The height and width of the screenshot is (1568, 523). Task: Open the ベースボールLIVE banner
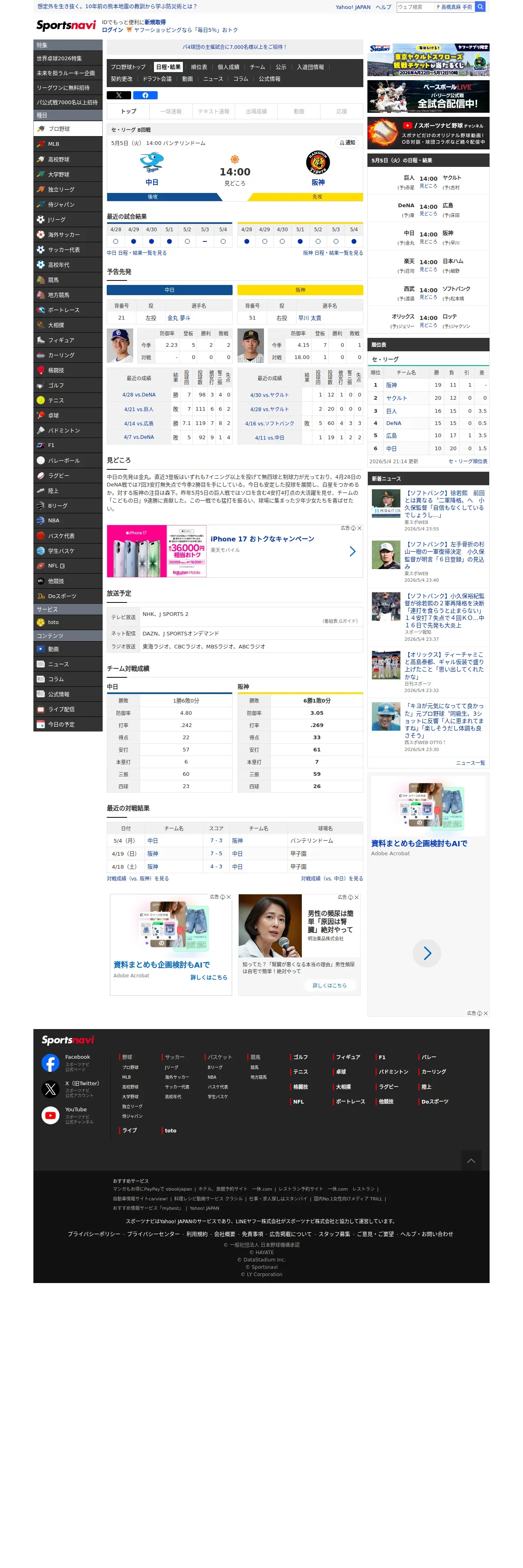(429, 96)
